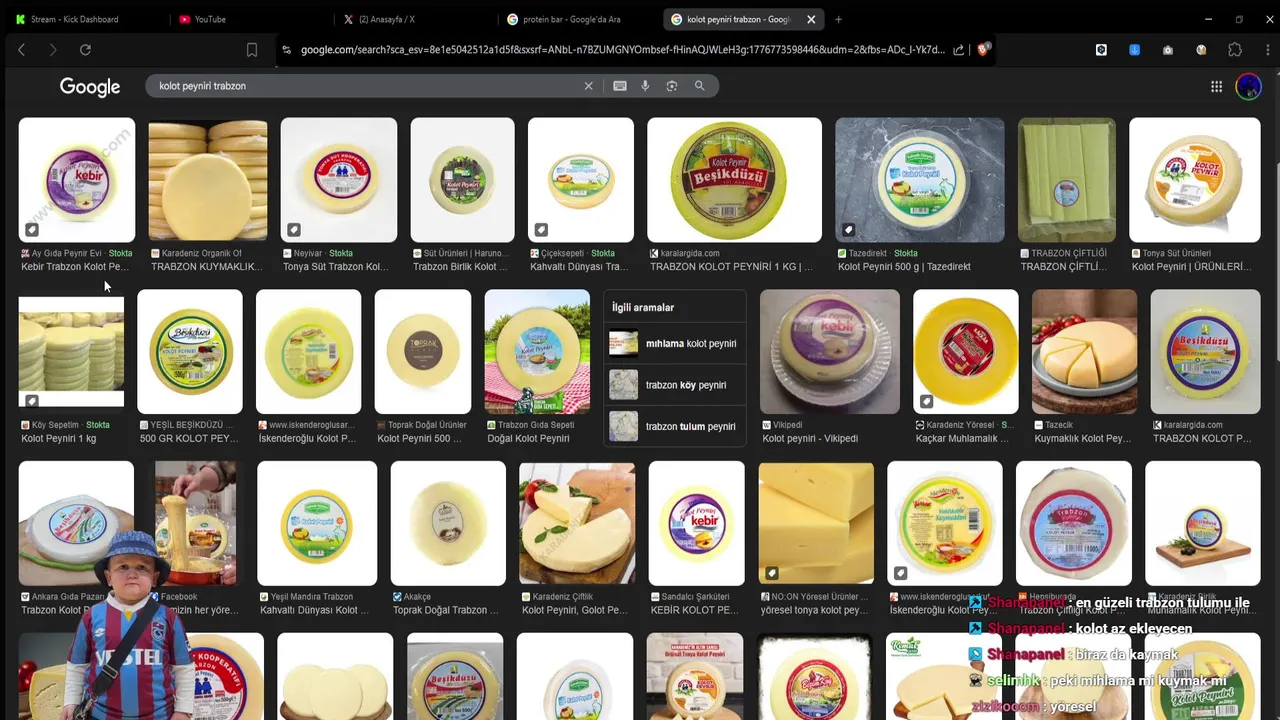This screenshot has width=1280, height=720.
Task: Open Tonya Süt Trabzon Kolot image
Action: click(339, 180)
